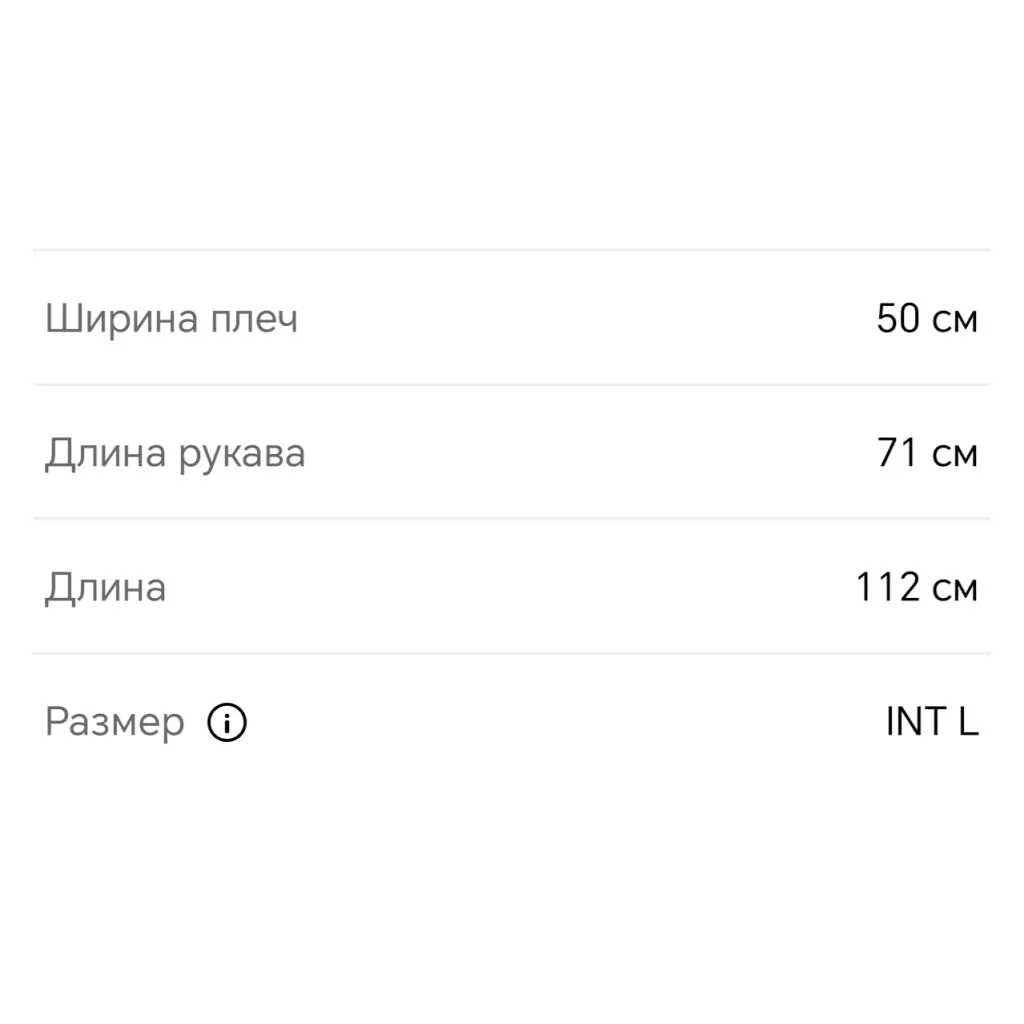Click the word 'рукава' in second row
Viewport: 1024px width, 1024px height.
242,455
